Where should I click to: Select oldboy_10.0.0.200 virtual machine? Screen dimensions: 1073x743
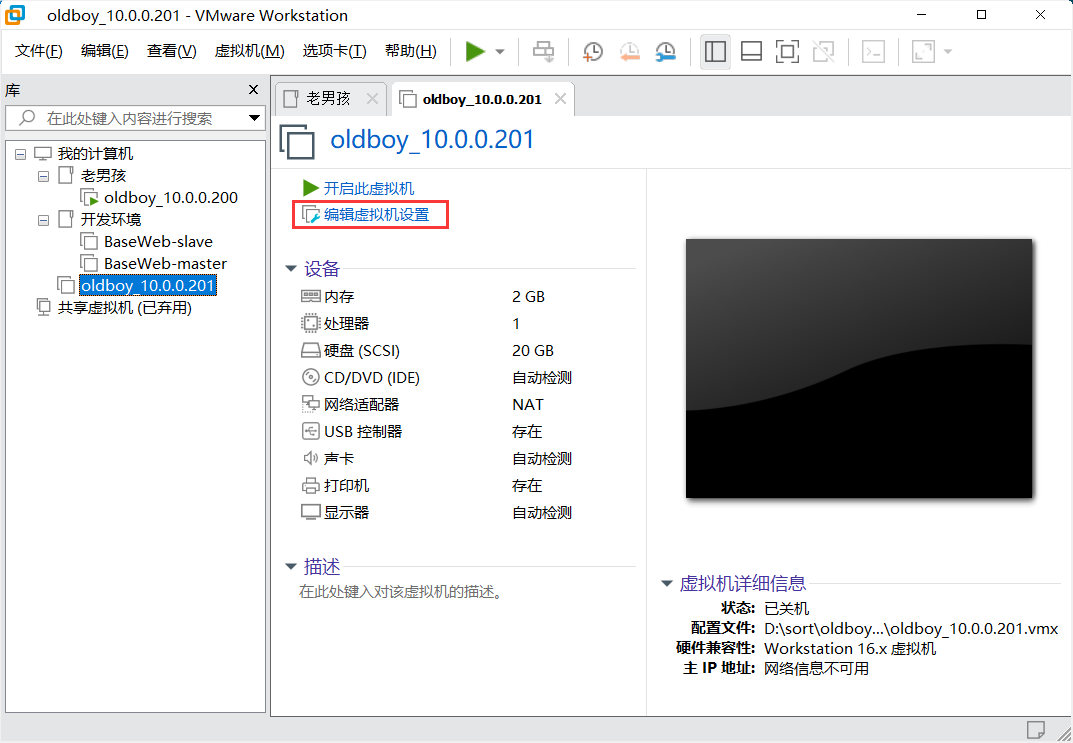(170, 198)
